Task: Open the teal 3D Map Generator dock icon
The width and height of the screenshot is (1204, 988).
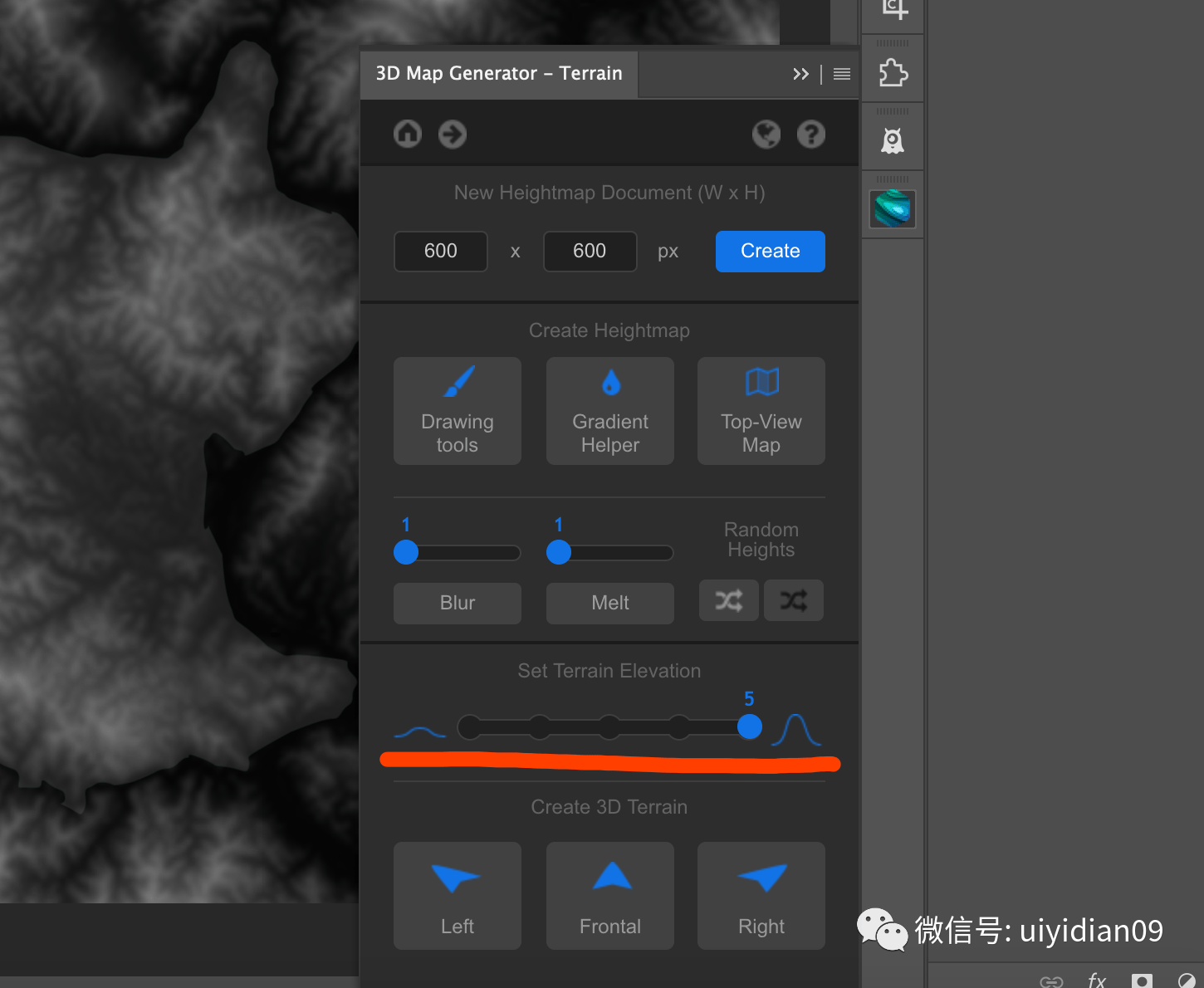Action: (893, 208)
